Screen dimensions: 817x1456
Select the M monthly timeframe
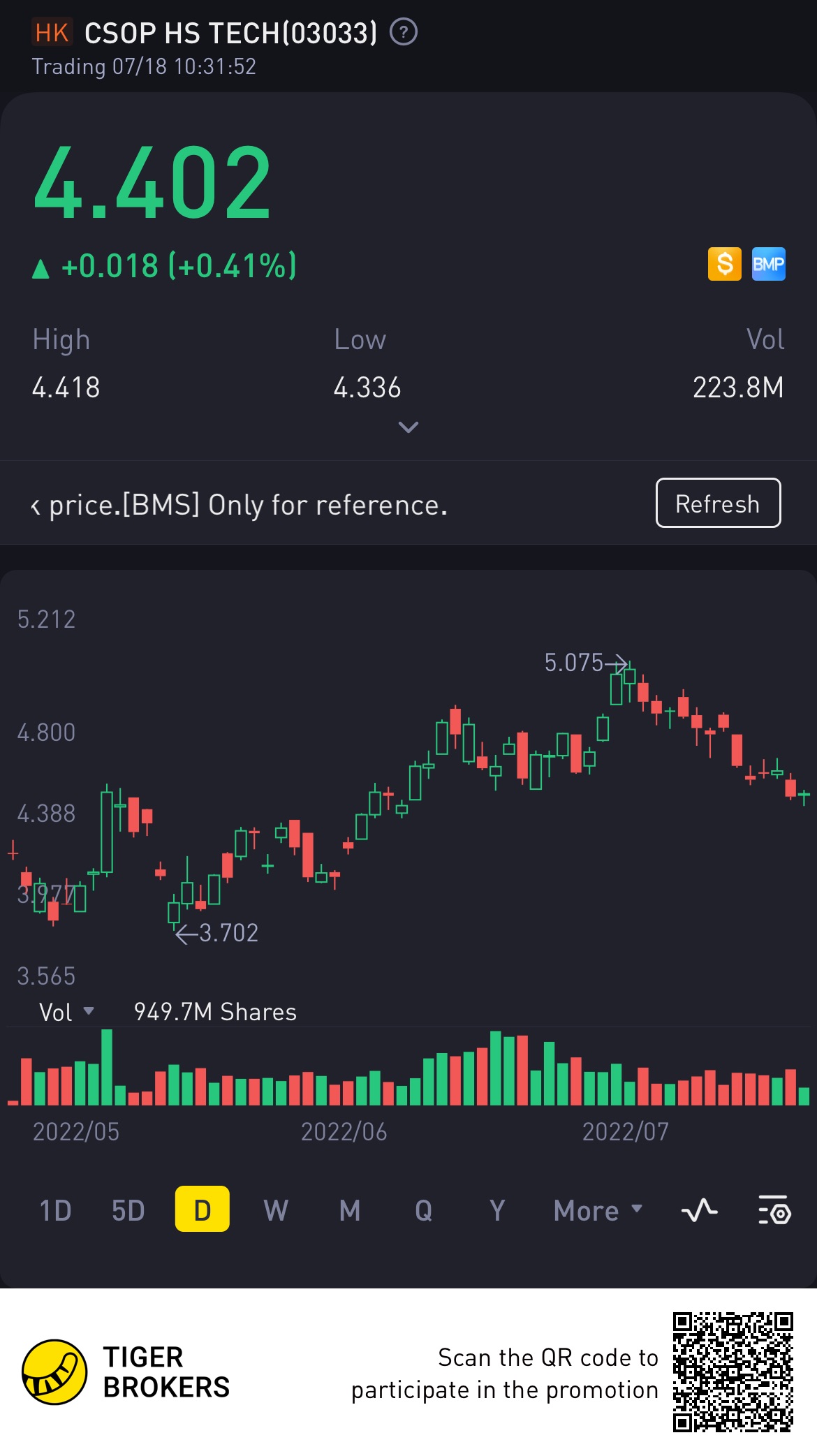pos(350,1210)
